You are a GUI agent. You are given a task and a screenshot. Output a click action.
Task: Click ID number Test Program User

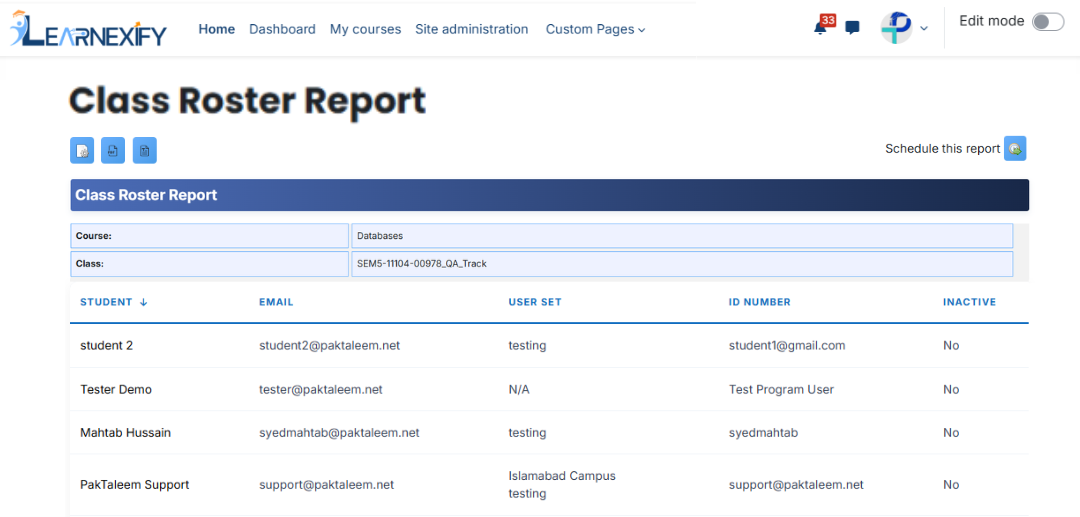781,390
